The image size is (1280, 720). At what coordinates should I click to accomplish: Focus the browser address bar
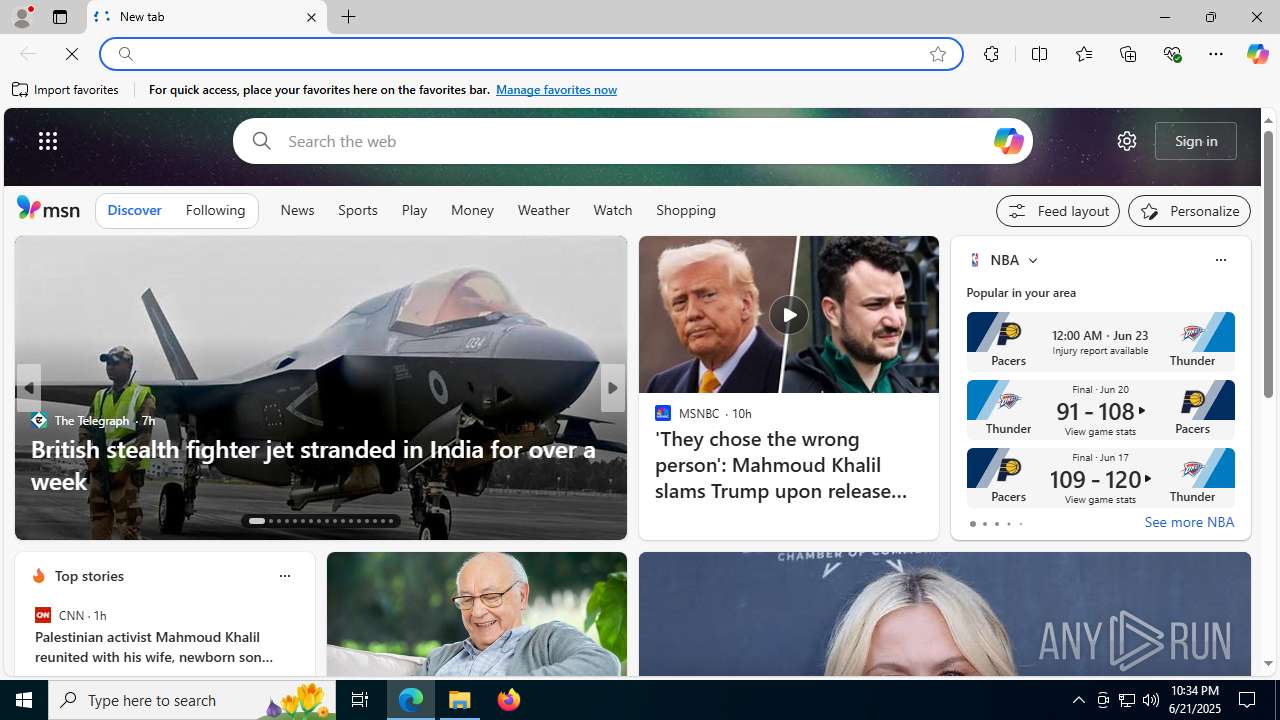(x=530, y=54)
